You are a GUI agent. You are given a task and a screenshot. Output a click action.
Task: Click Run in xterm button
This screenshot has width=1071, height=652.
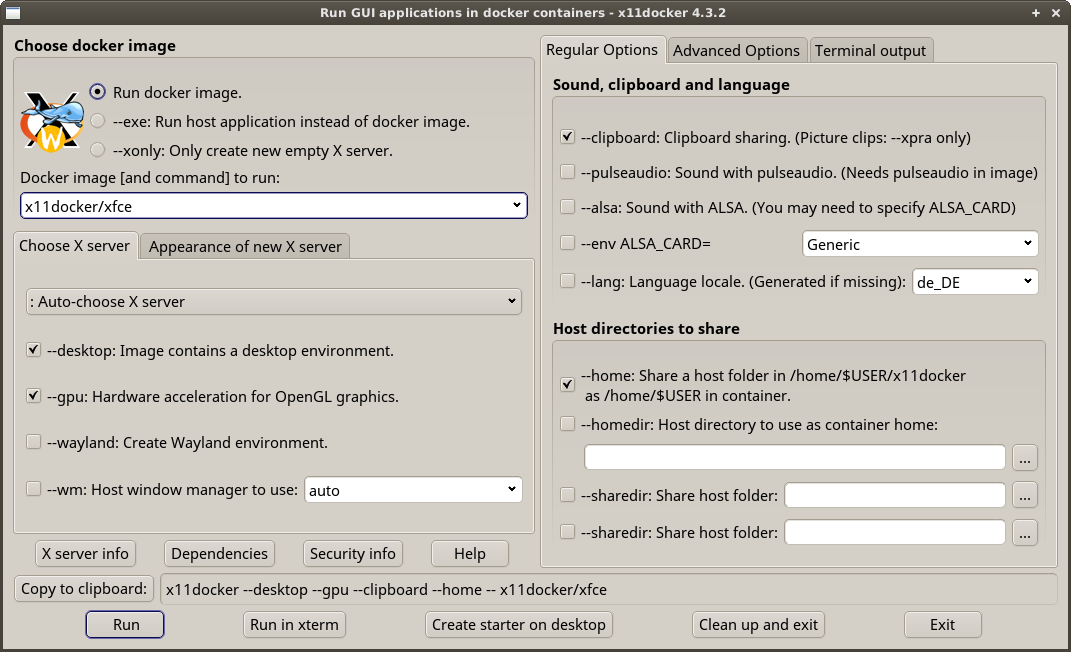pos(294,625)
